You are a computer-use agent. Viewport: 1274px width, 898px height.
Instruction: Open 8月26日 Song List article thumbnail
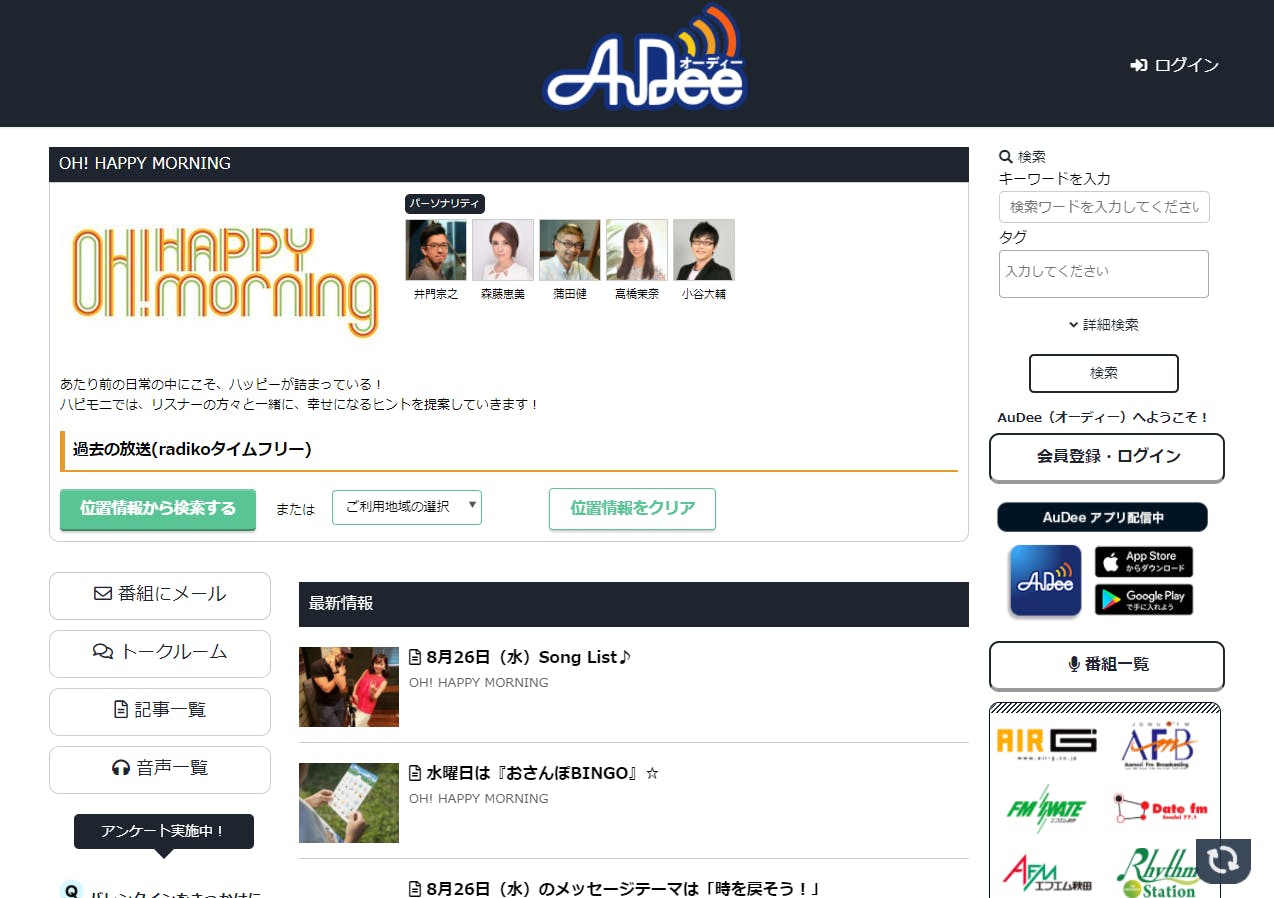pyautogui.click(x=349, y=687)
